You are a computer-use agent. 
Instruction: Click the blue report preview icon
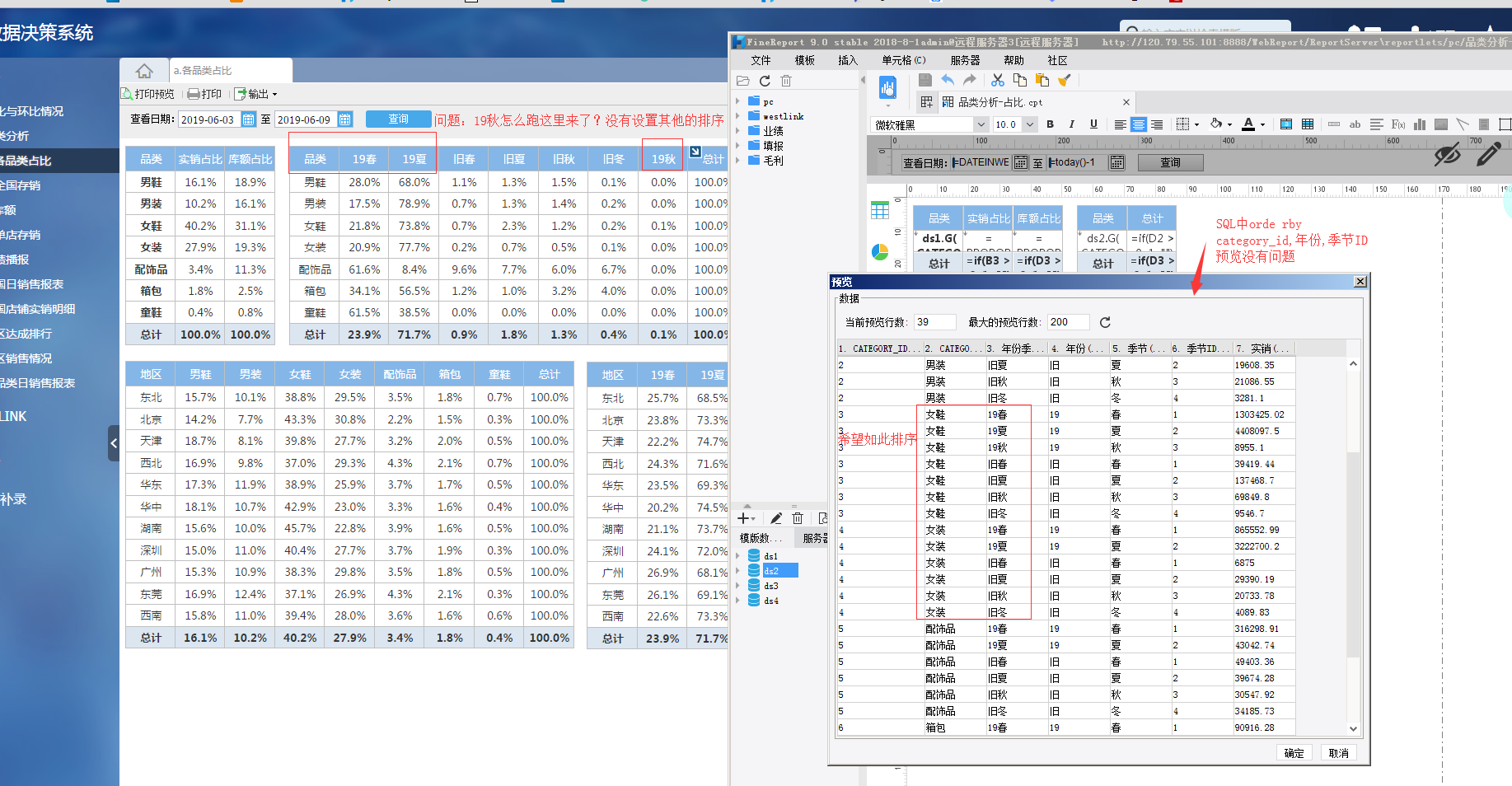[x=887, y=87]
